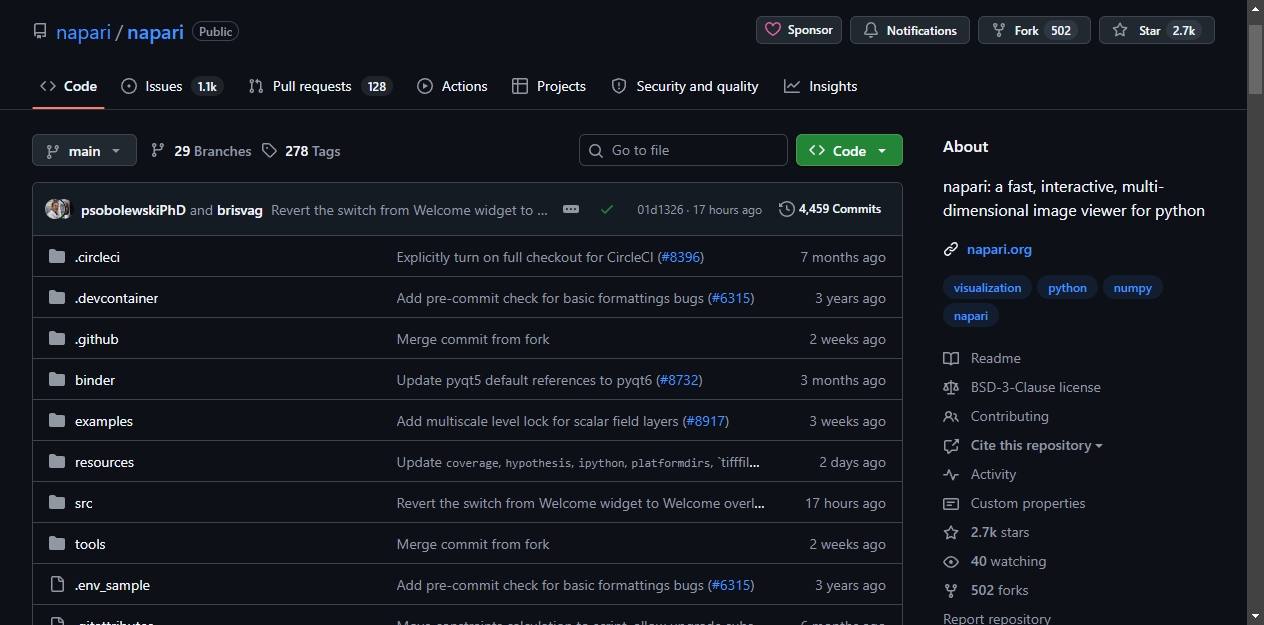The height and width of the screenshot is (625, 1264).
Task: Select the napari topic tag
Action: click(x=971, y=316)
